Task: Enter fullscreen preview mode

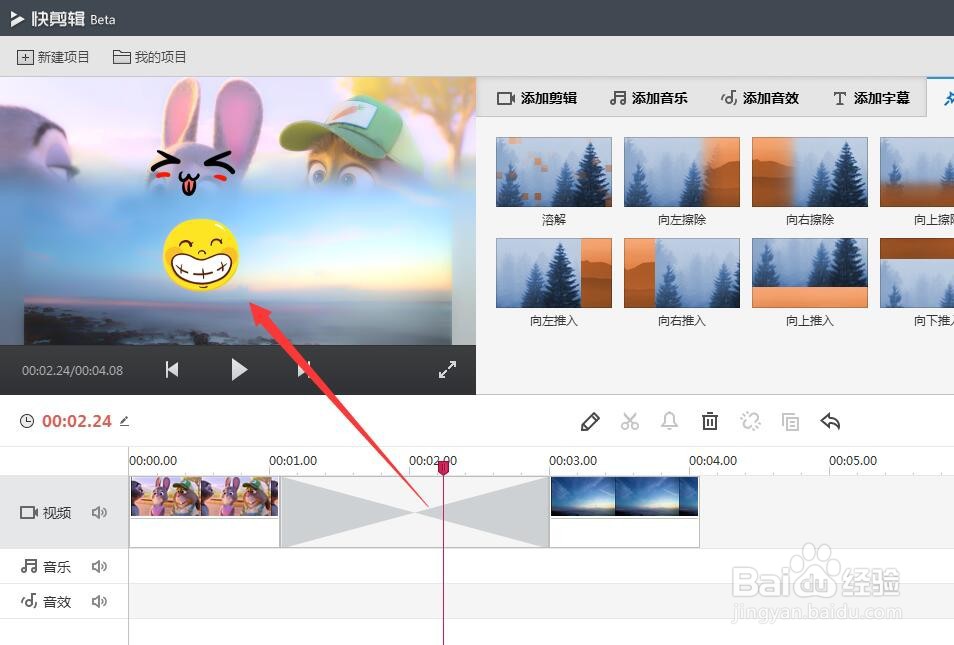Action: click(447, 369)
